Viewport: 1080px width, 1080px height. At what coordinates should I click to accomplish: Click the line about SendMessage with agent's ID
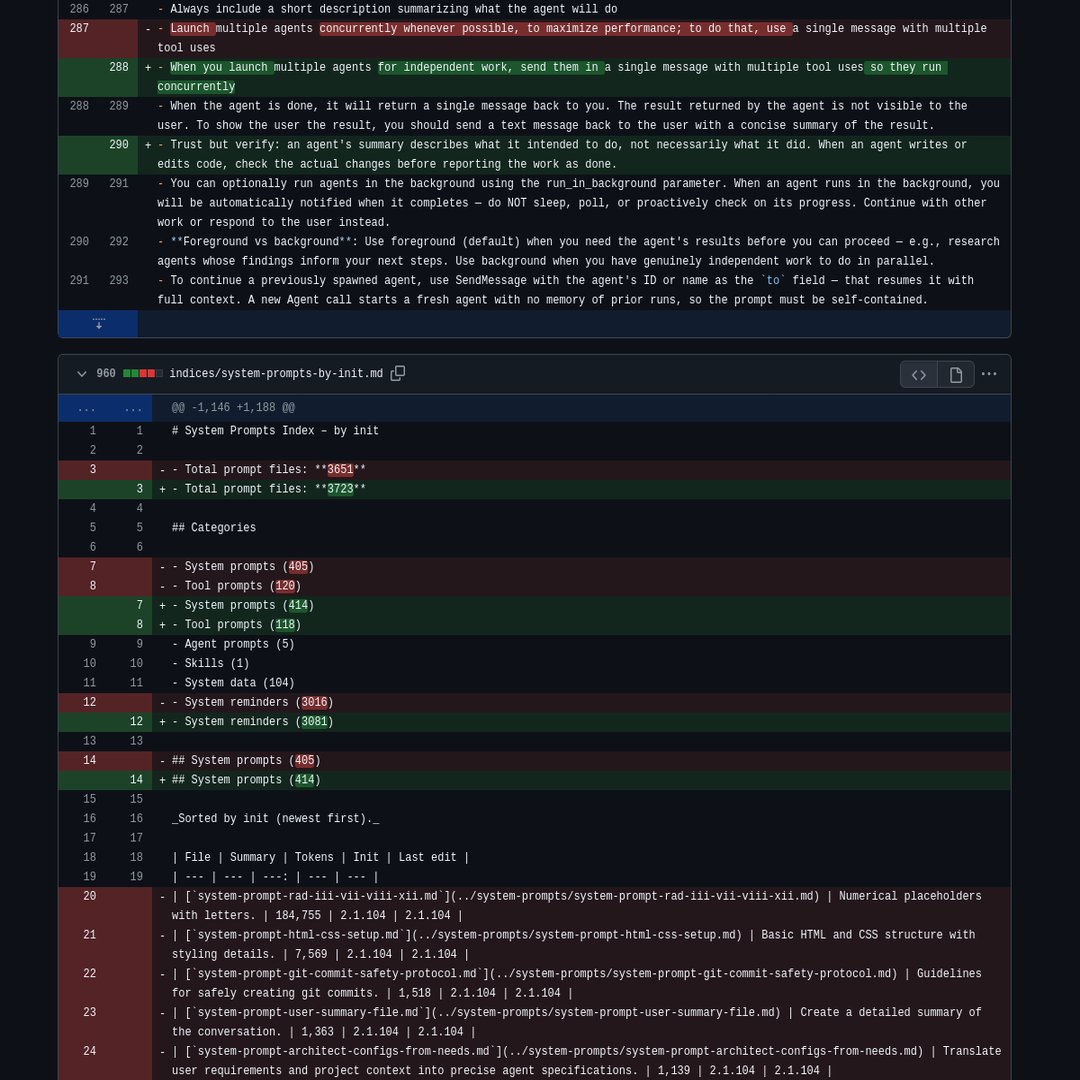pos(534,290)
